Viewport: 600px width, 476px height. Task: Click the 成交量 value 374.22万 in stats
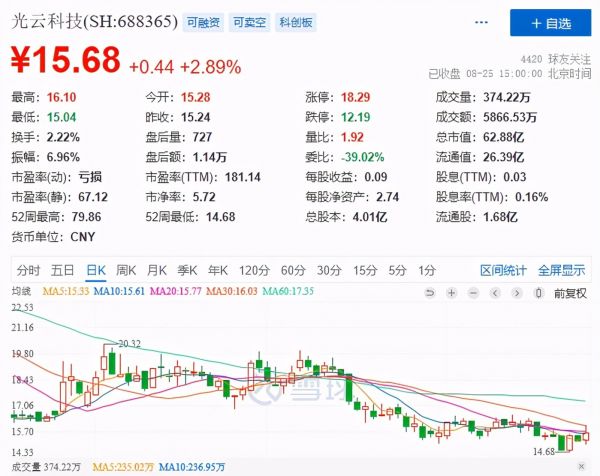pos(507,97)
